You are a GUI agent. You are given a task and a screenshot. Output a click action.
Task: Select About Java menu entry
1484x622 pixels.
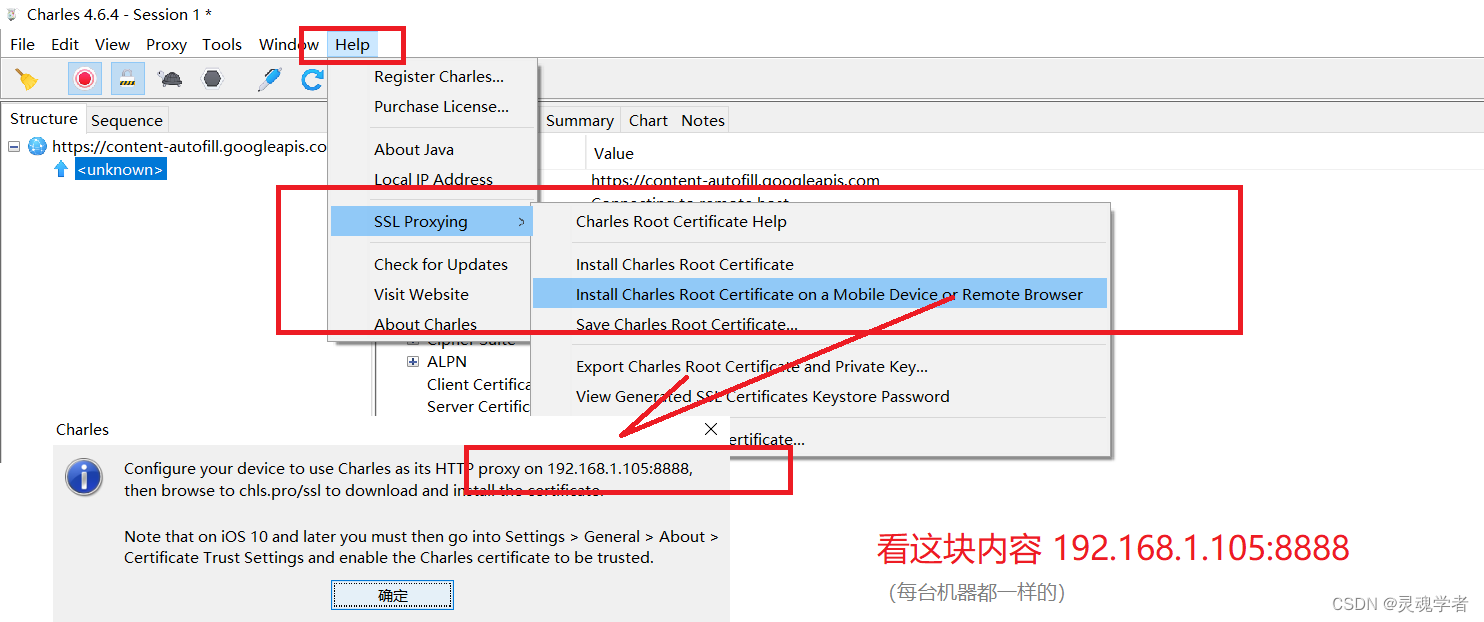click(414, 150)
